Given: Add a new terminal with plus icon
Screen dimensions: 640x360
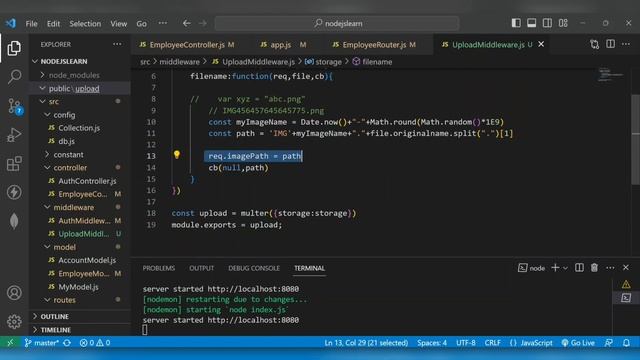Looking at the screenshot, I should 555,268.
